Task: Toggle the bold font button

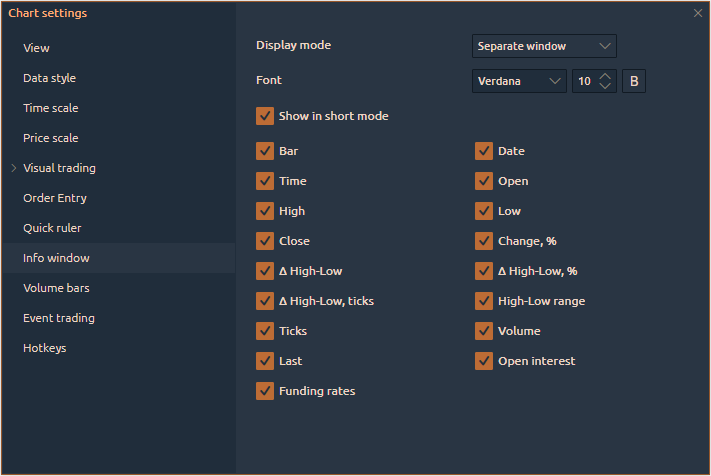Action: coord(634,81)
